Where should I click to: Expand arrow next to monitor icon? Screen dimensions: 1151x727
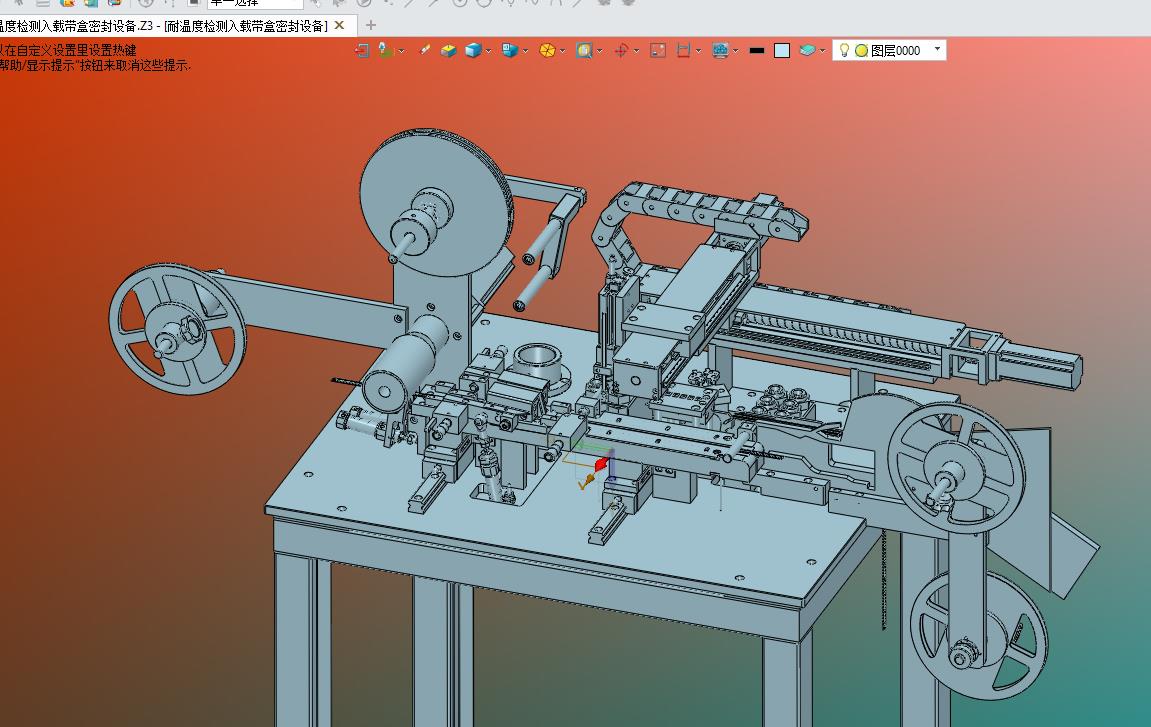point(736,51)
